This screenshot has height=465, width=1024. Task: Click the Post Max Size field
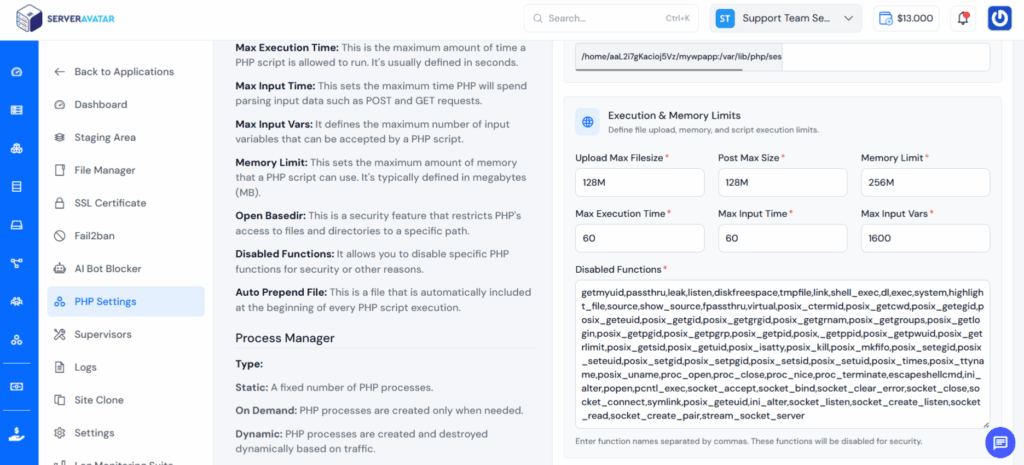(782, 183)
